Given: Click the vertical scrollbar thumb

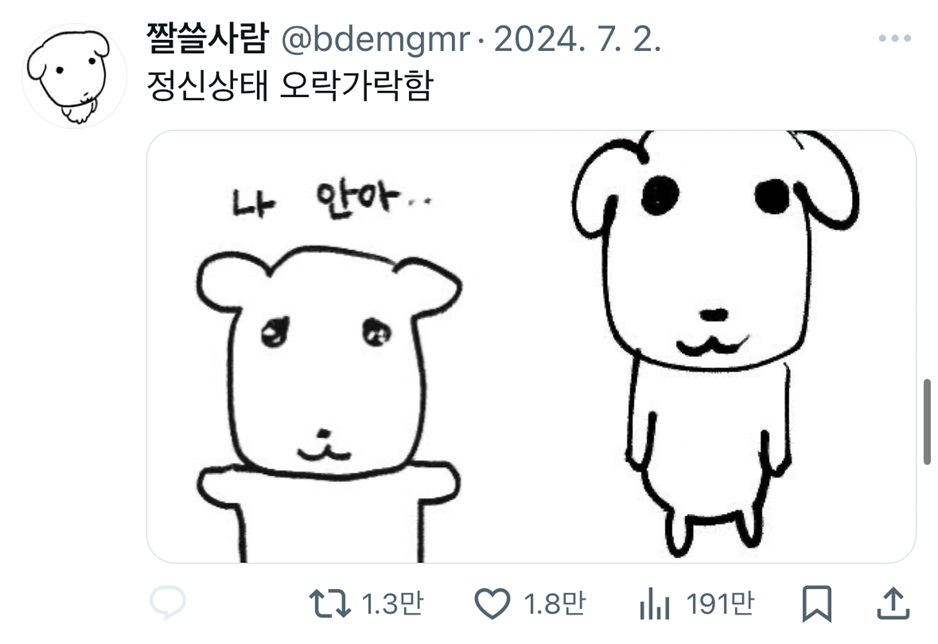Looking at the screenshot, I should pos(927,422).
